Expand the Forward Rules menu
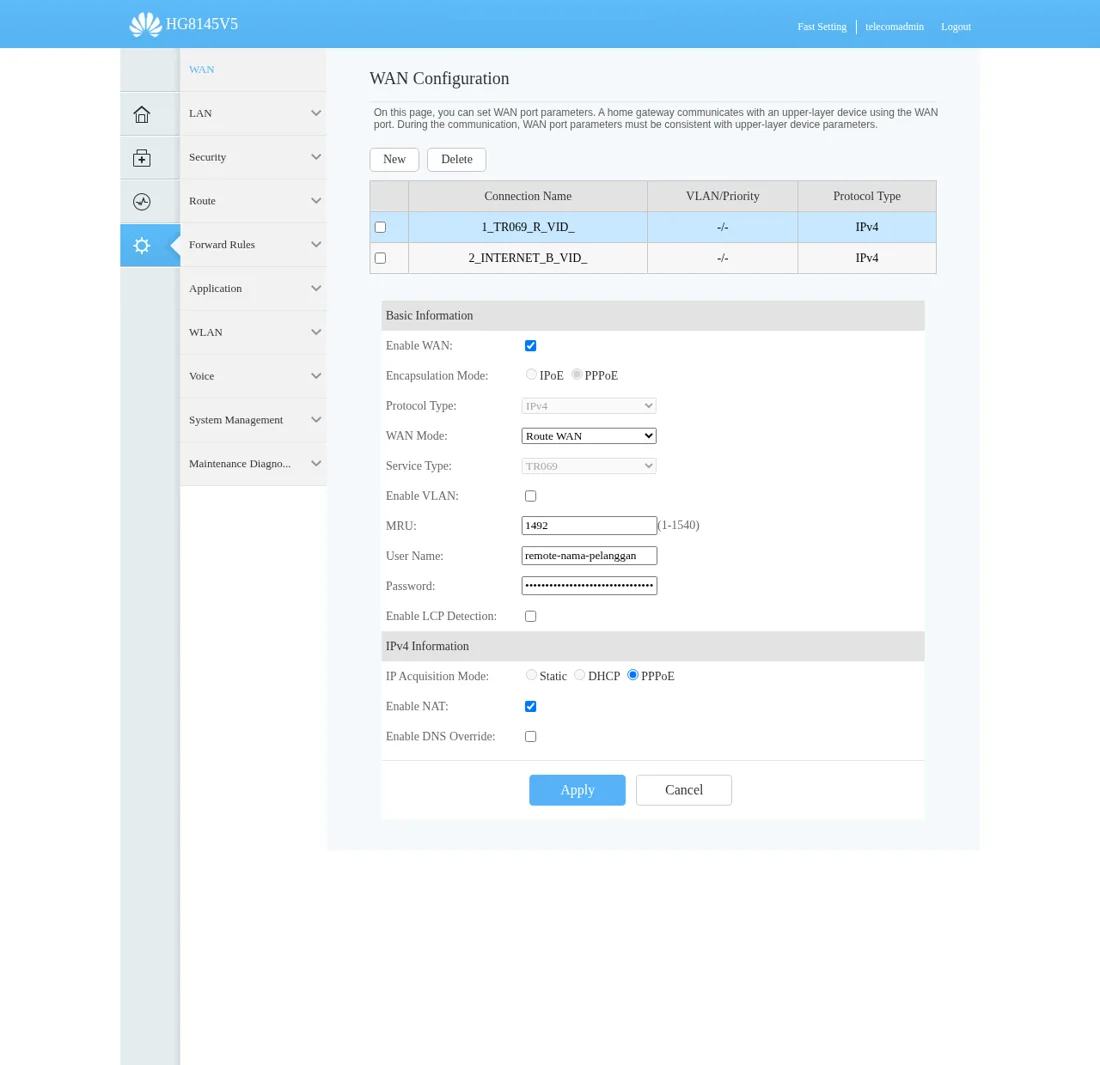 [x=253, y=245]
